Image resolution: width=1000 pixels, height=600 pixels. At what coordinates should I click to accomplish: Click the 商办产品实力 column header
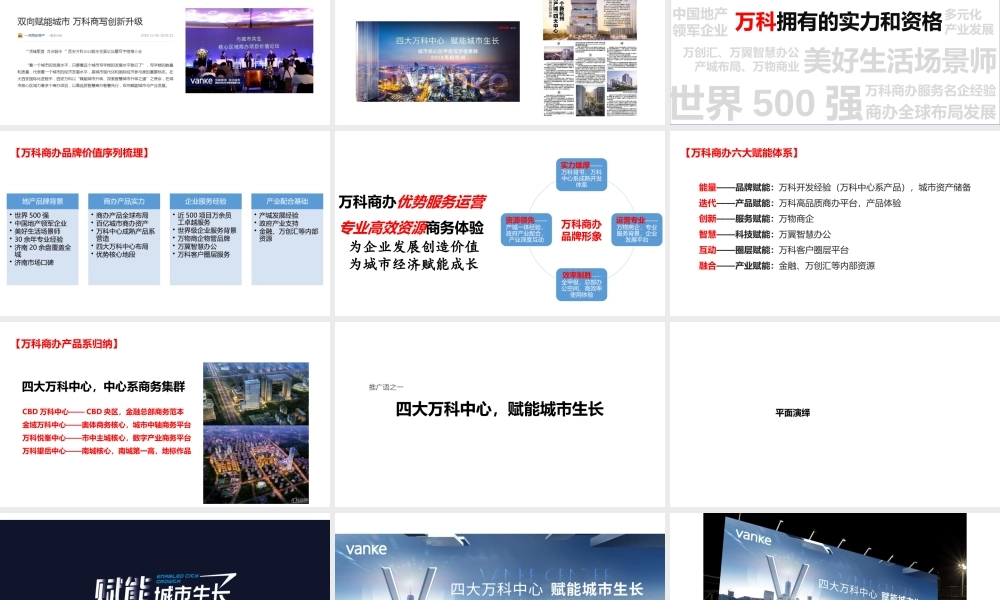[x=124, y=201]
